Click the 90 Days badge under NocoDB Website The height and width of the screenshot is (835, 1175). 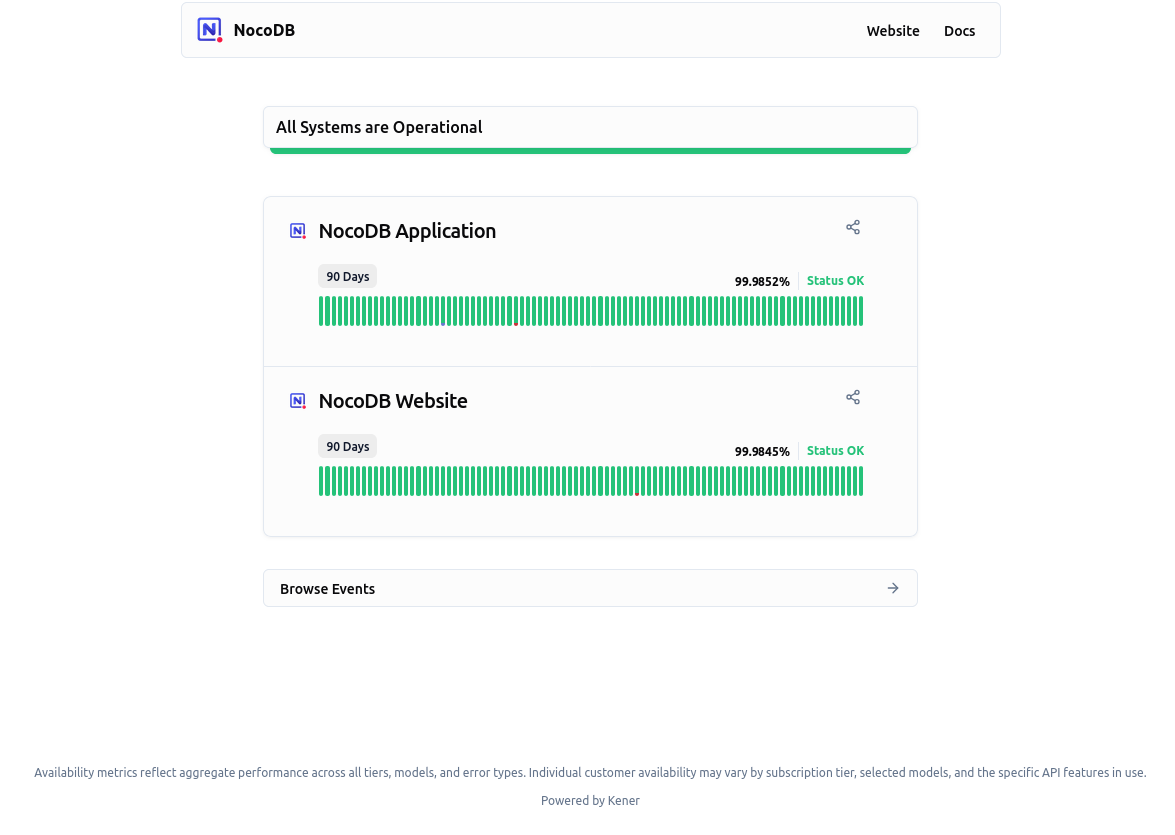[x=347, y=447]
